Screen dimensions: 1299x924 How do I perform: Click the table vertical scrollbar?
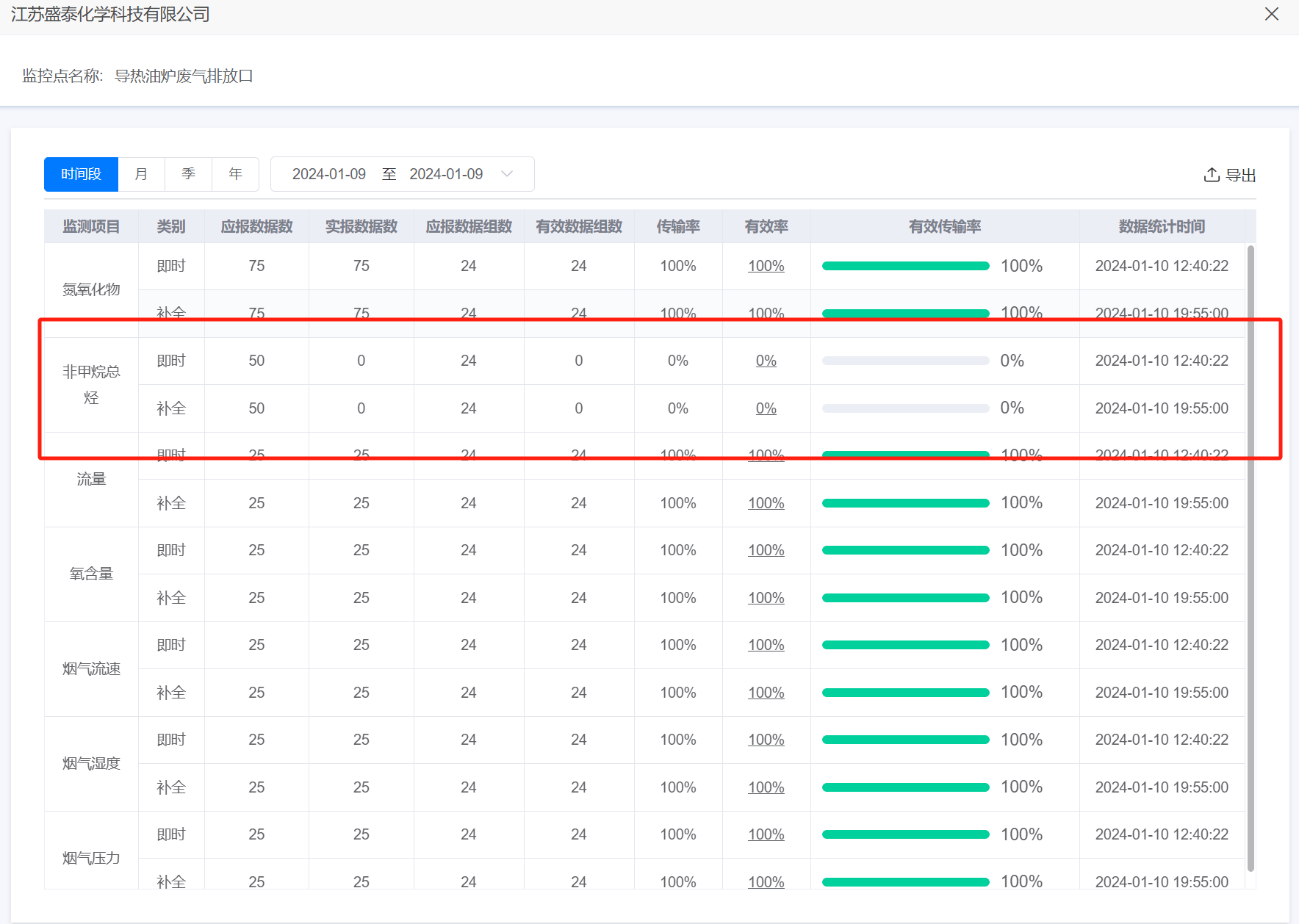1251,558
